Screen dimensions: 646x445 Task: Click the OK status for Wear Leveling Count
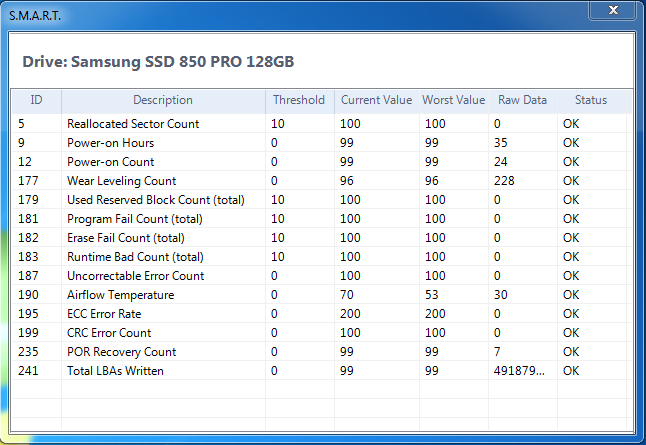[571, 180]
